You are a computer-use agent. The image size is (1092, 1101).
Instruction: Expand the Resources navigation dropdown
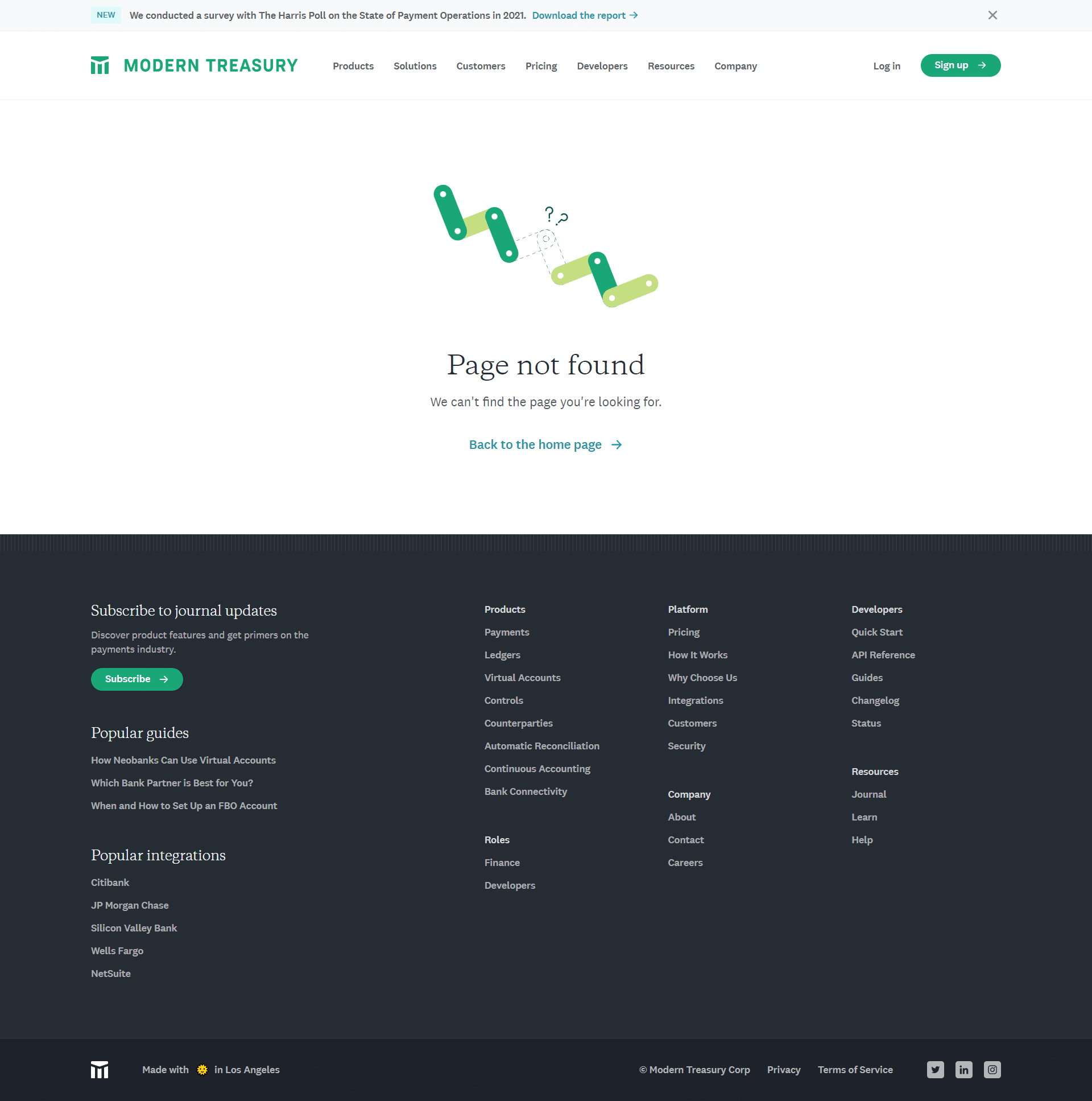coord(671,65)
